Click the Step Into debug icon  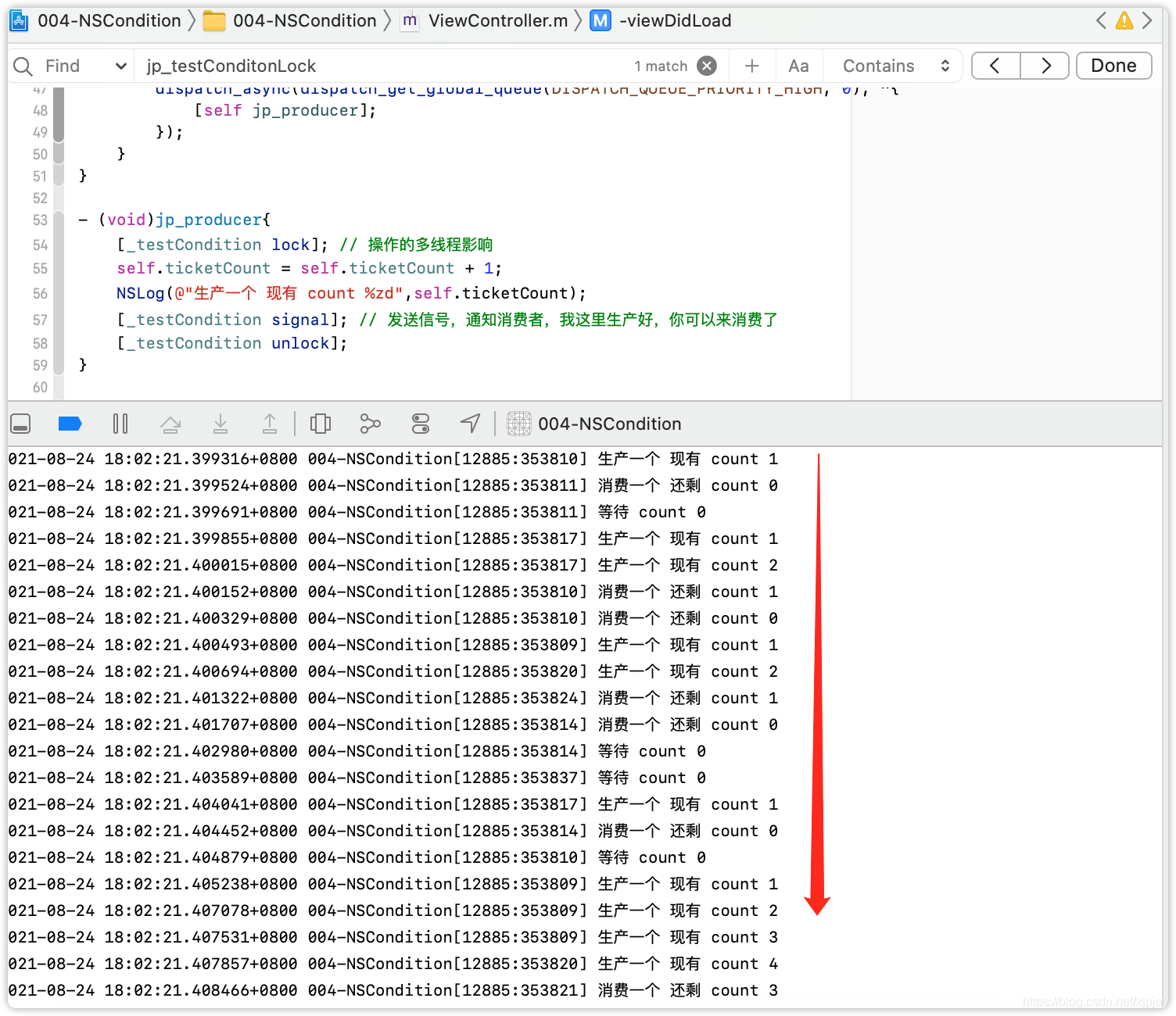point(220,424)
